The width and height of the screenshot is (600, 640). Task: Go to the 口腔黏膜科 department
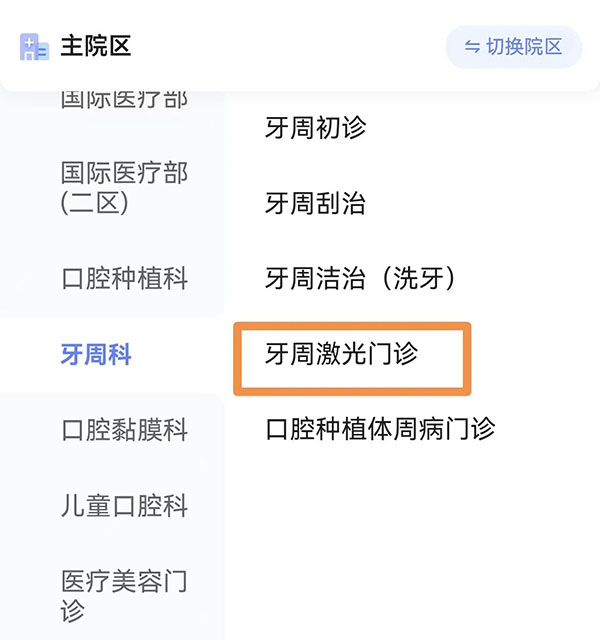[x=124, y=431]
